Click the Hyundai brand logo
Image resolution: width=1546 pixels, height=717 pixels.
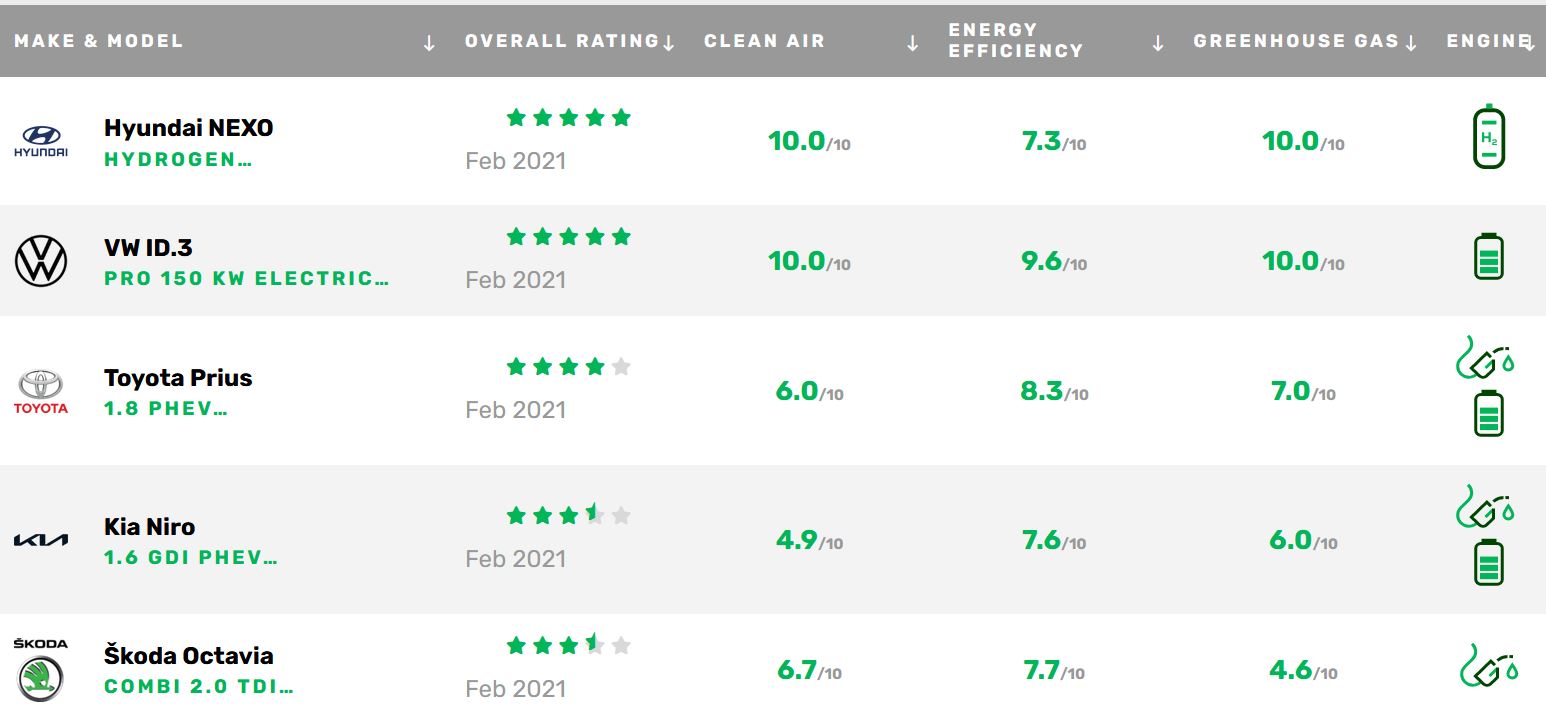click(41, 142)
